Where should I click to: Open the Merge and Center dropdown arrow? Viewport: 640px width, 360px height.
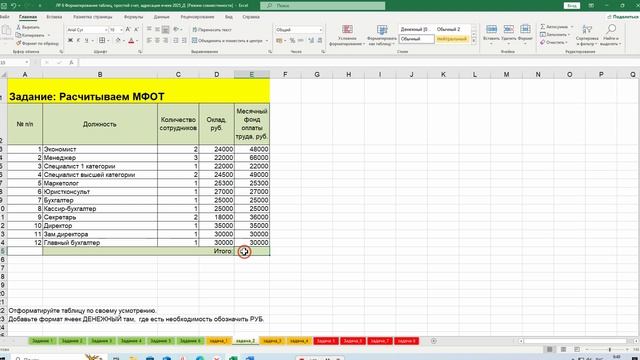[267, 40]
